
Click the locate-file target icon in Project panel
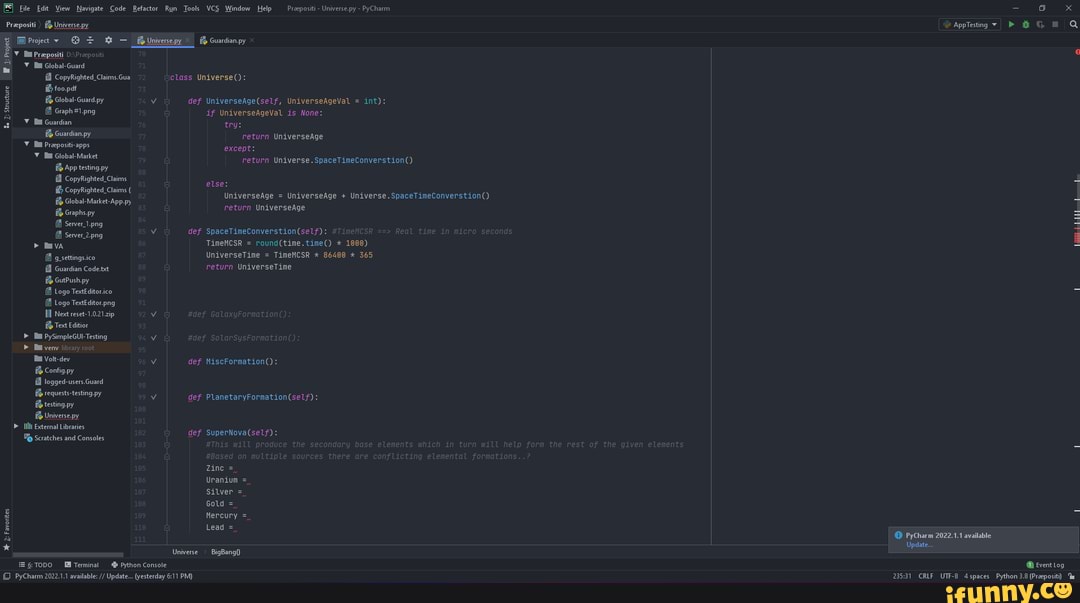point(75,41)
